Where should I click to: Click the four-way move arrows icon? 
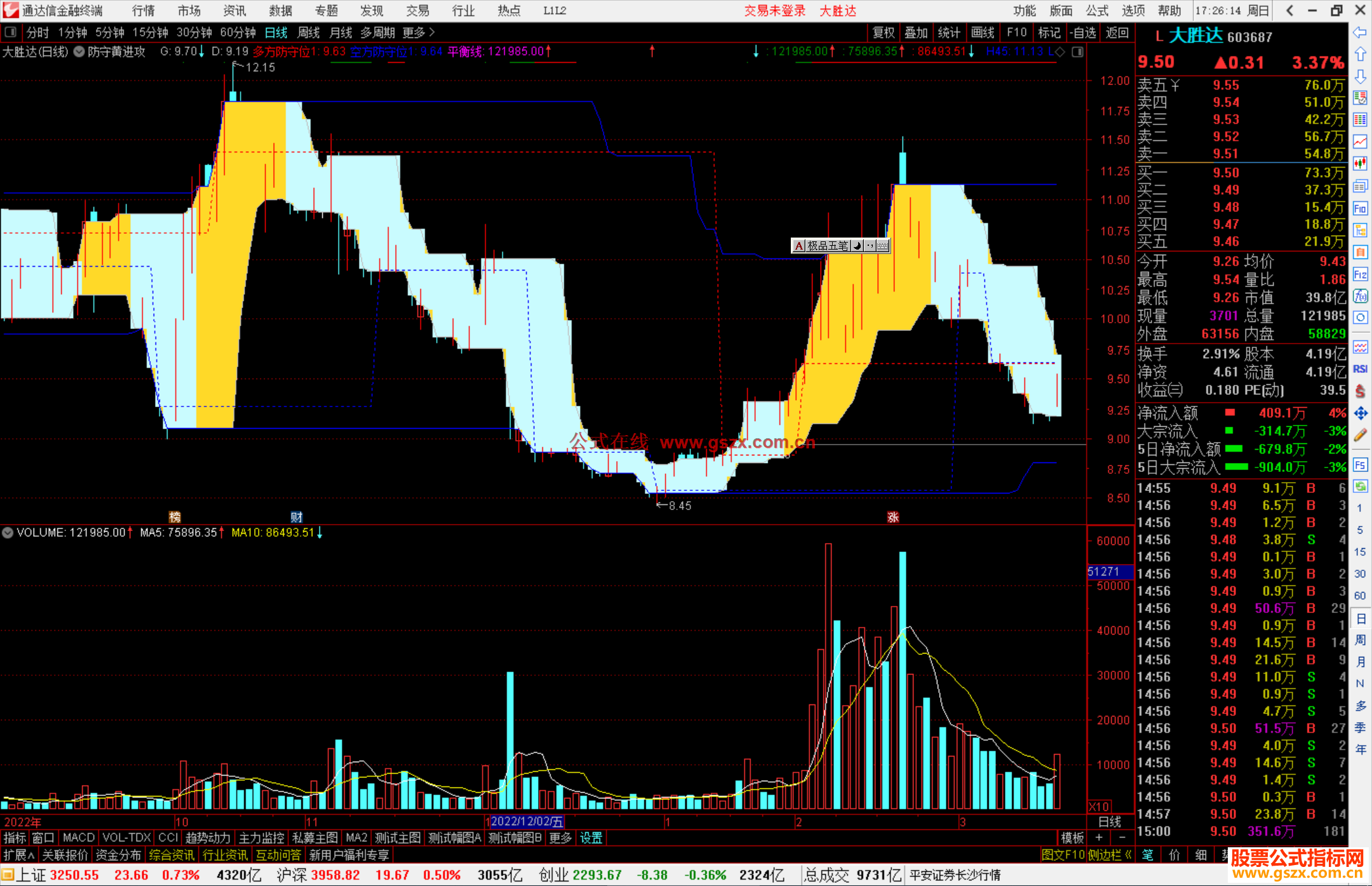tap(1360, 413)
